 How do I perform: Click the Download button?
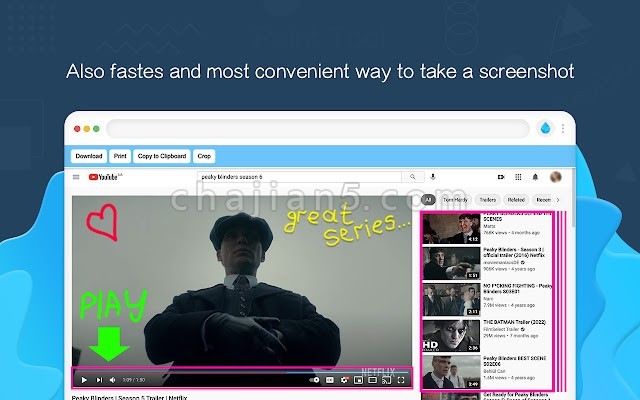89,156
